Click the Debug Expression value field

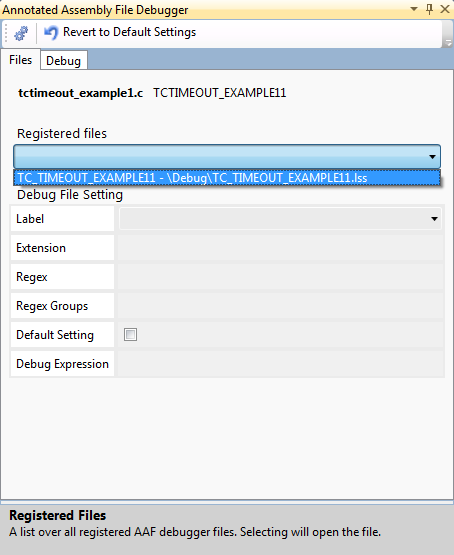(x=281, y=364)
